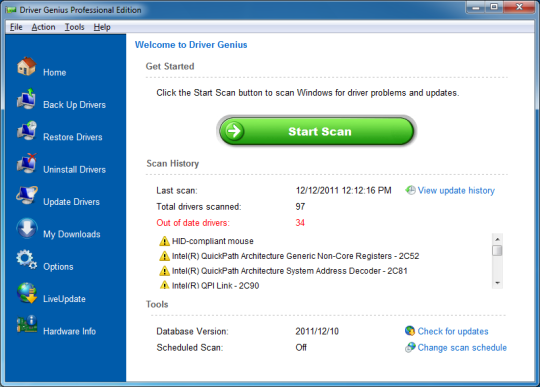Open the Change scan schedule link
This screenshot has height=387, width=540.
point(462,347)
